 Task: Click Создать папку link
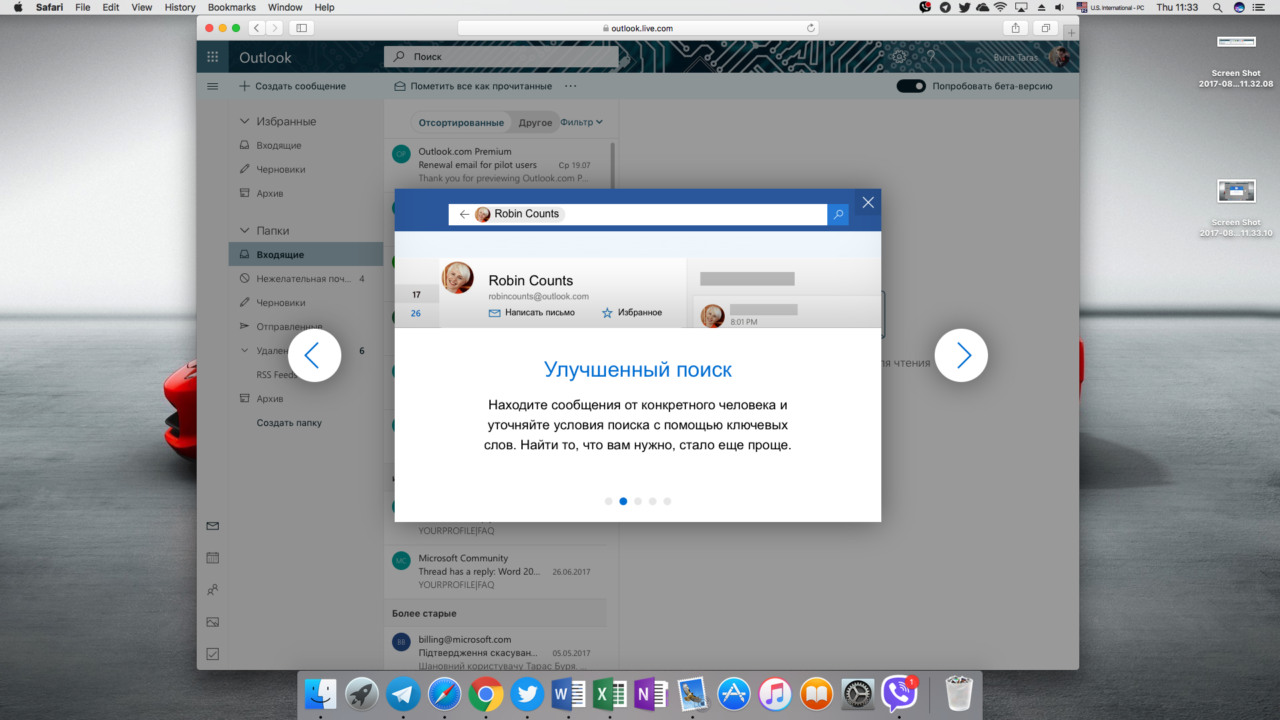pos(289,423)
